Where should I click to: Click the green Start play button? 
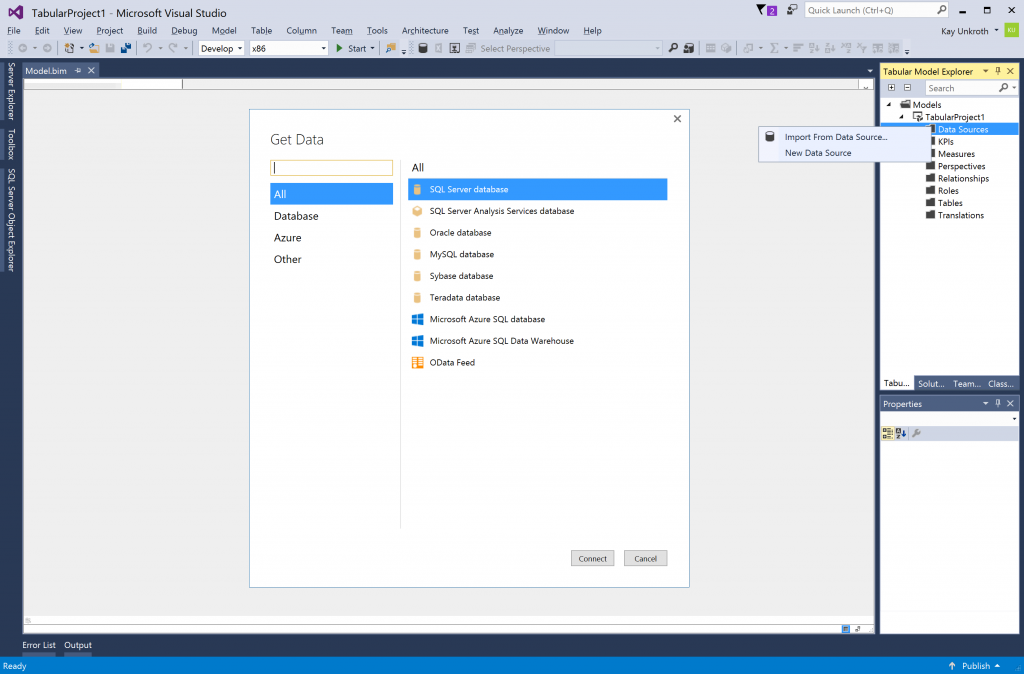point(339,48)
